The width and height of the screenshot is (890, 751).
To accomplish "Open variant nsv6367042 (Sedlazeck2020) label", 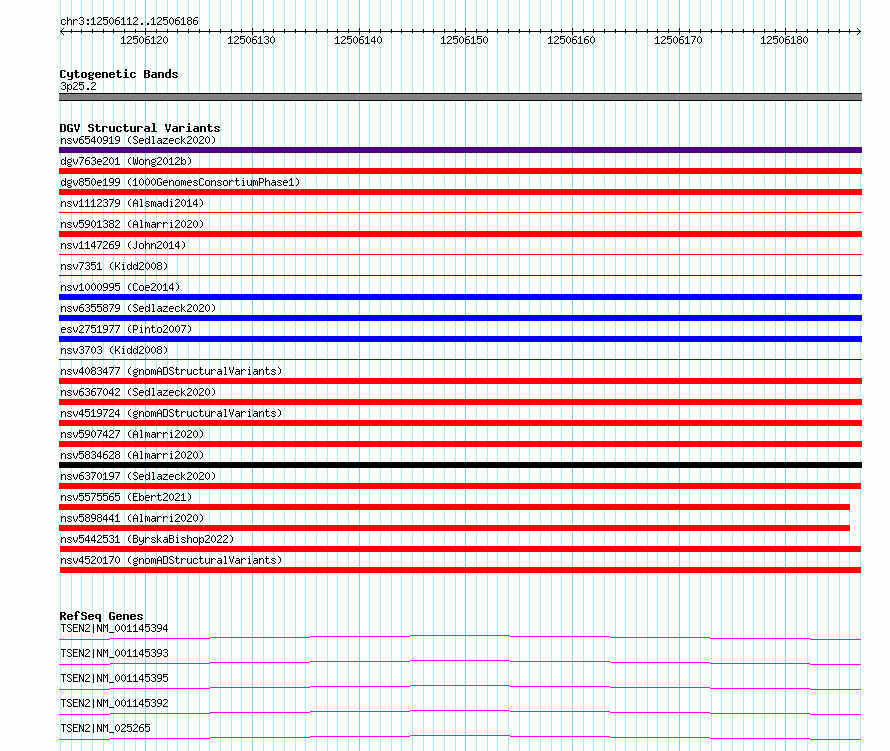I will tap(138, 392).
